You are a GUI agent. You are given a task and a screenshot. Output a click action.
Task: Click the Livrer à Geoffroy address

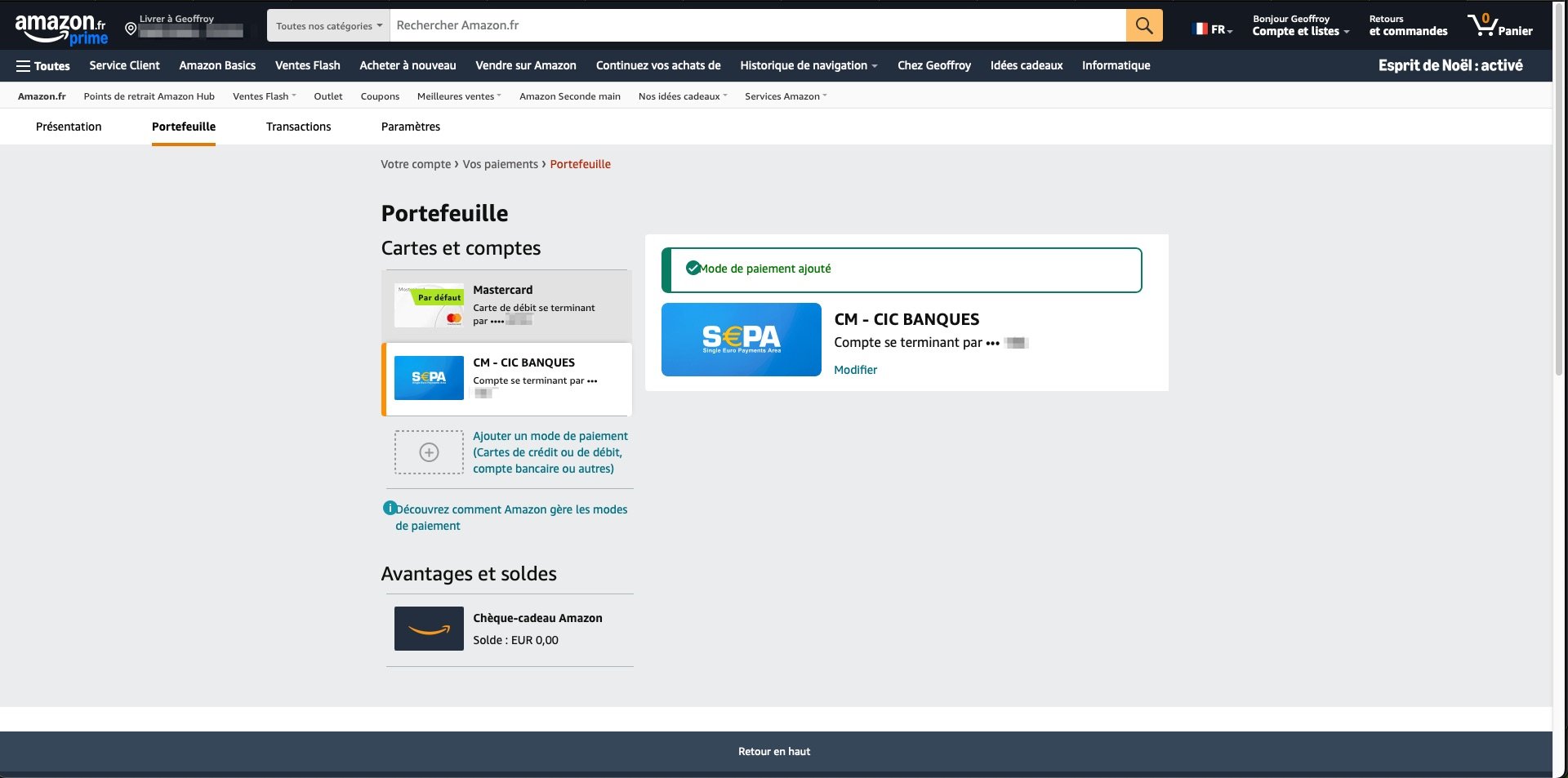(x=191, y=25)
